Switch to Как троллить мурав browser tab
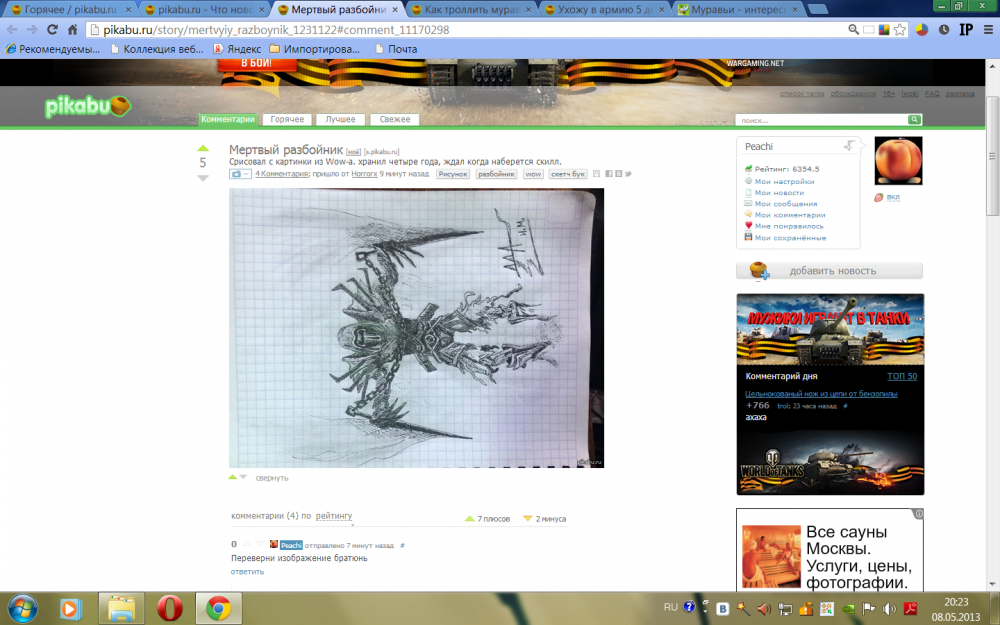 (472, 10)
